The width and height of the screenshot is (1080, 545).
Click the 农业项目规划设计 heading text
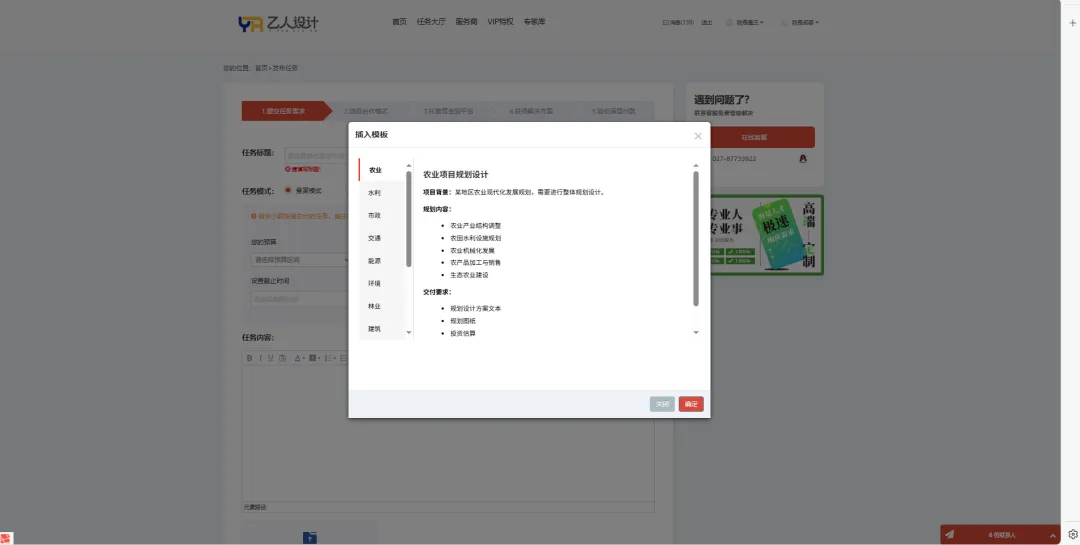tap(455, 175)
